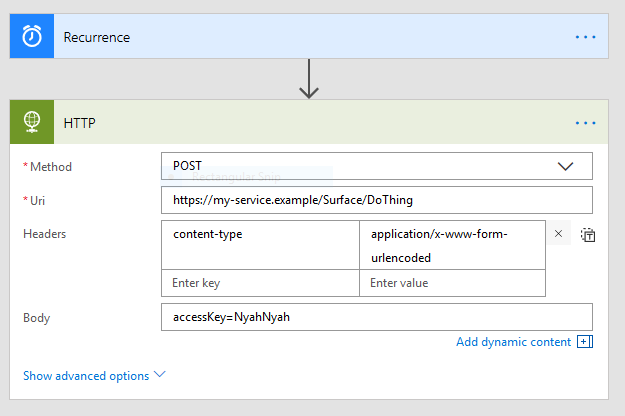Expand Show advanced options chevron
This screenshot has width=625, height=416.
[x=159, y=374]
